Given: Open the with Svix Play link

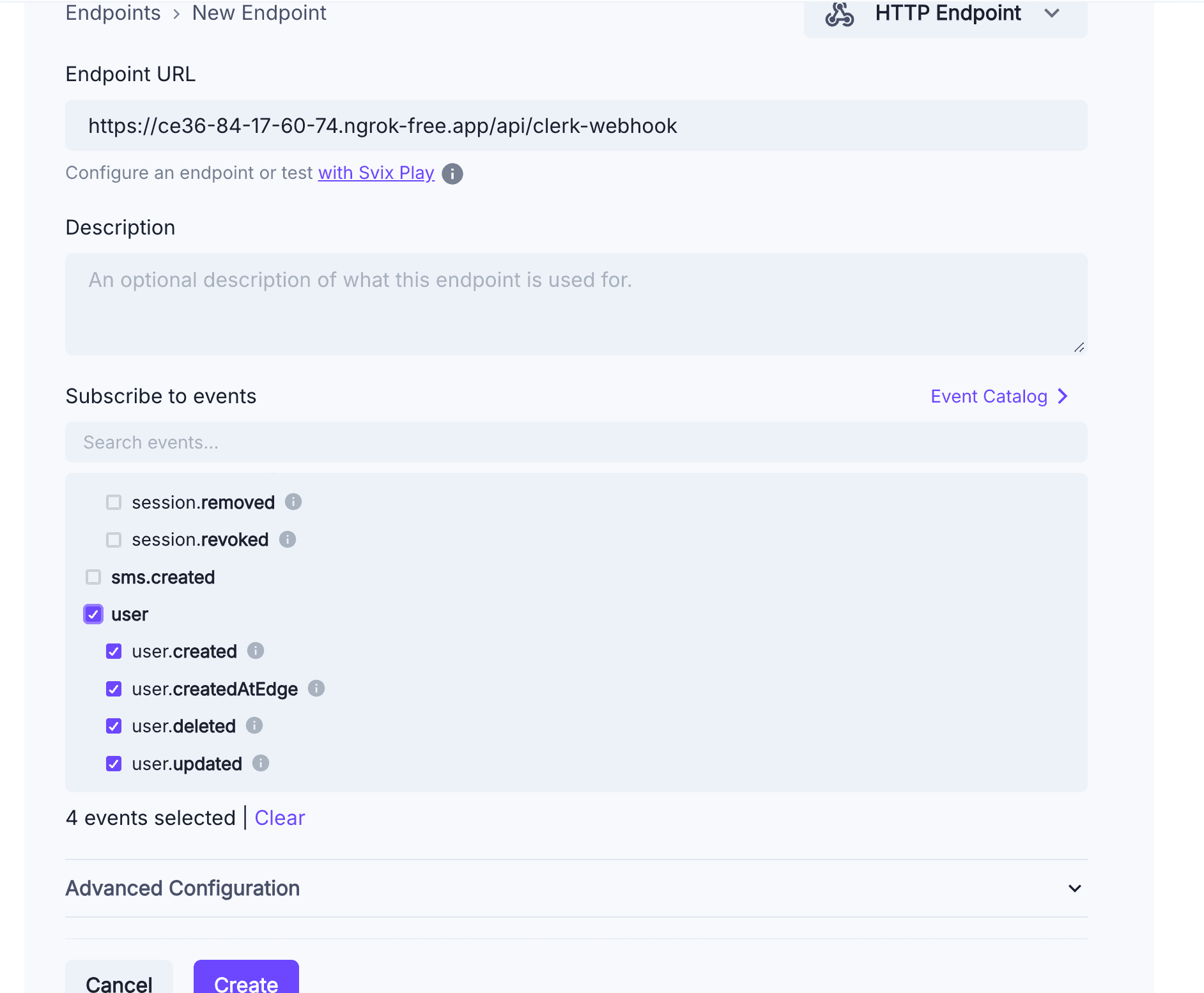Looking at the screenshot, I should 376,173.
